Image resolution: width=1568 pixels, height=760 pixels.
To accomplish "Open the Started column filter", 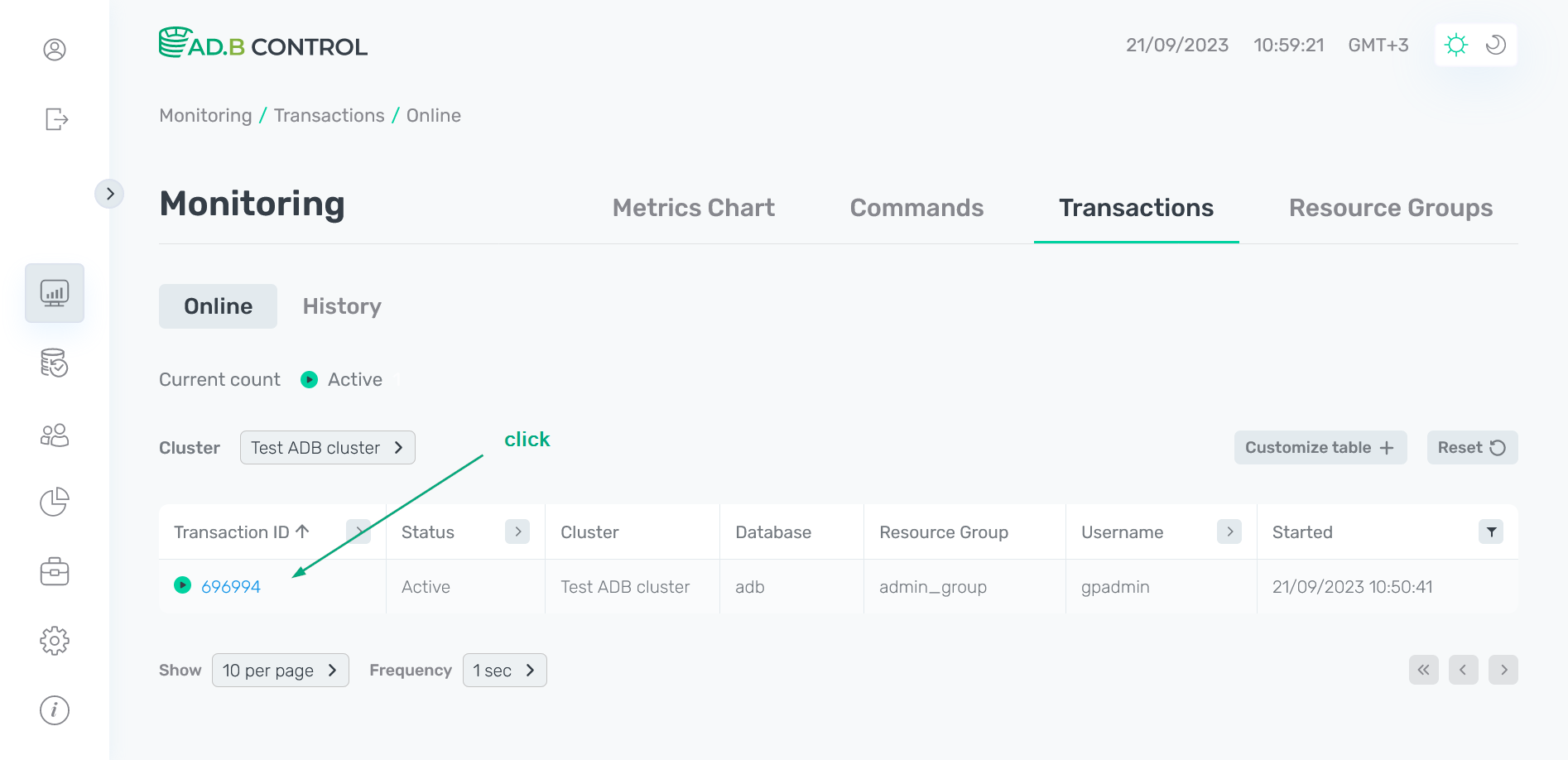I will (x=1491, y=532).
